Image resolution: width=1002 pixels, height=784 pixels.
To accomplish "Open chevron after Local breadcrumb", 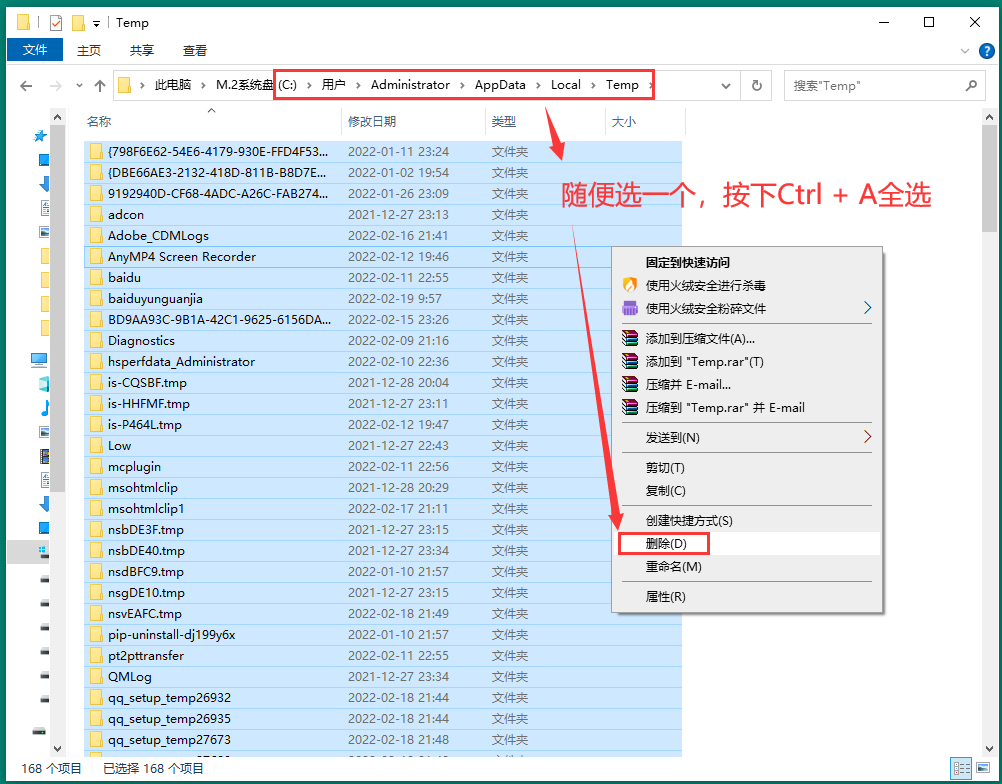I will click(593, 86).
